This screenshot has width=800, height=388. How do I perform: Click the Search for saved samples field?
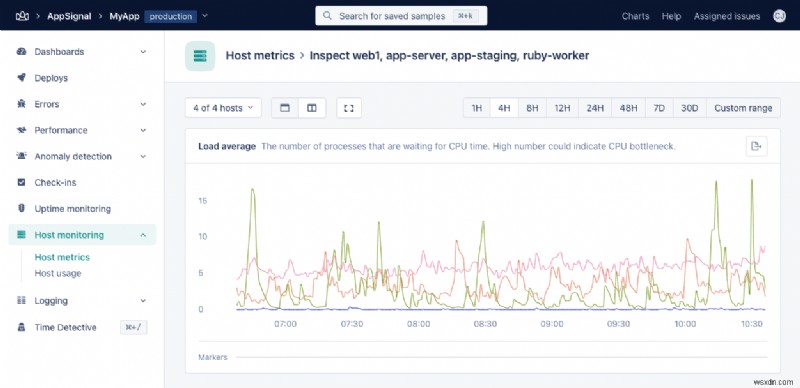401,16
